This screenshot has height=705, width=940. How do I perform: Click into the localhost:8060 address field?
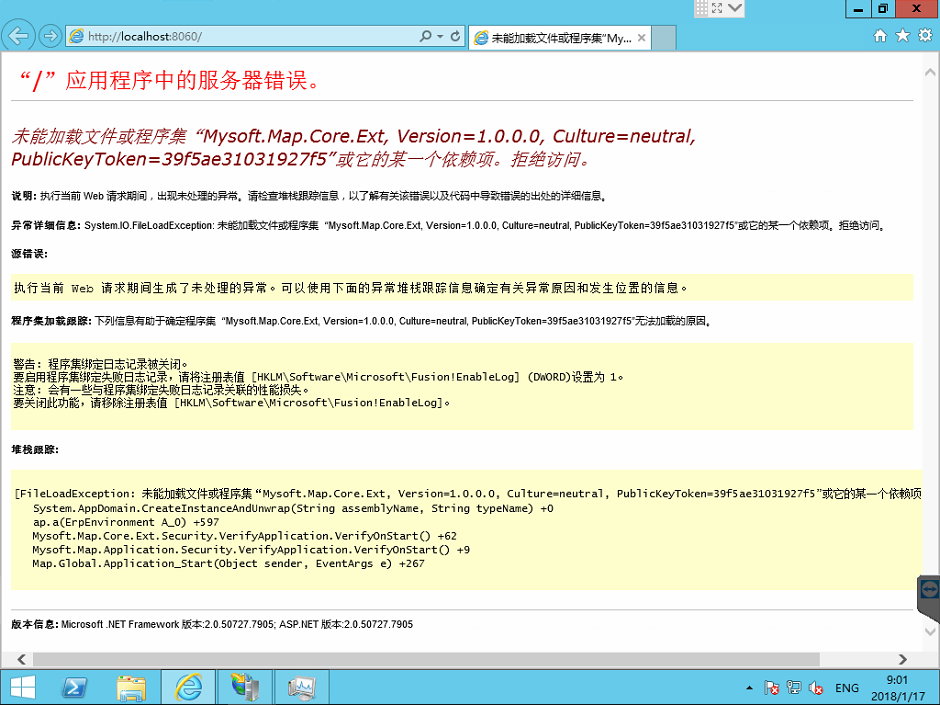click(250, 36)
